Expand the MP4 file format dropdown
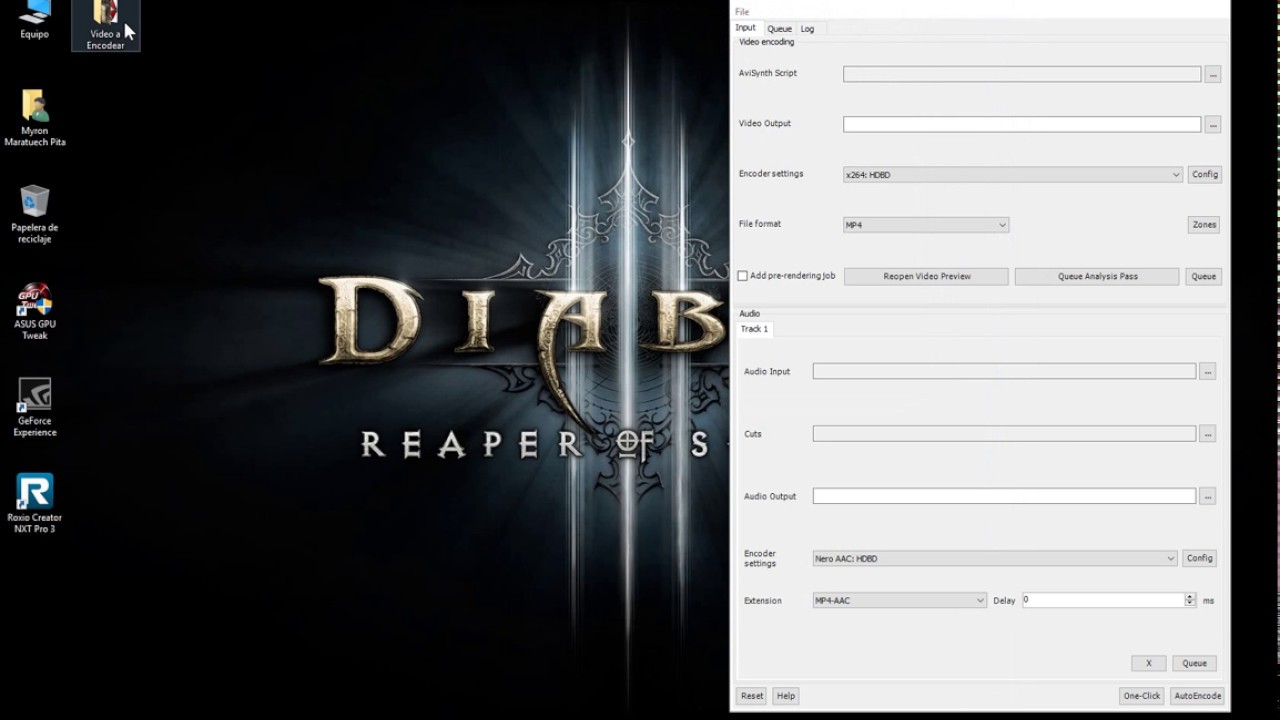This screenshot has width=1280, height=720. pyautogui.click(x=926, y=225)
